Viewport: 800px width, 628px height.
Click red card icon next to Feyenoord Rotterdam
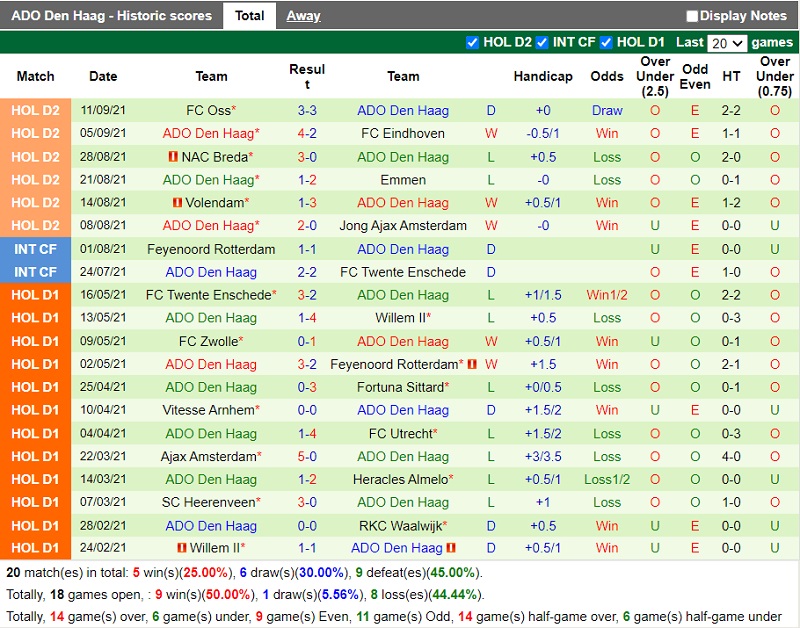tap(472, 365)
